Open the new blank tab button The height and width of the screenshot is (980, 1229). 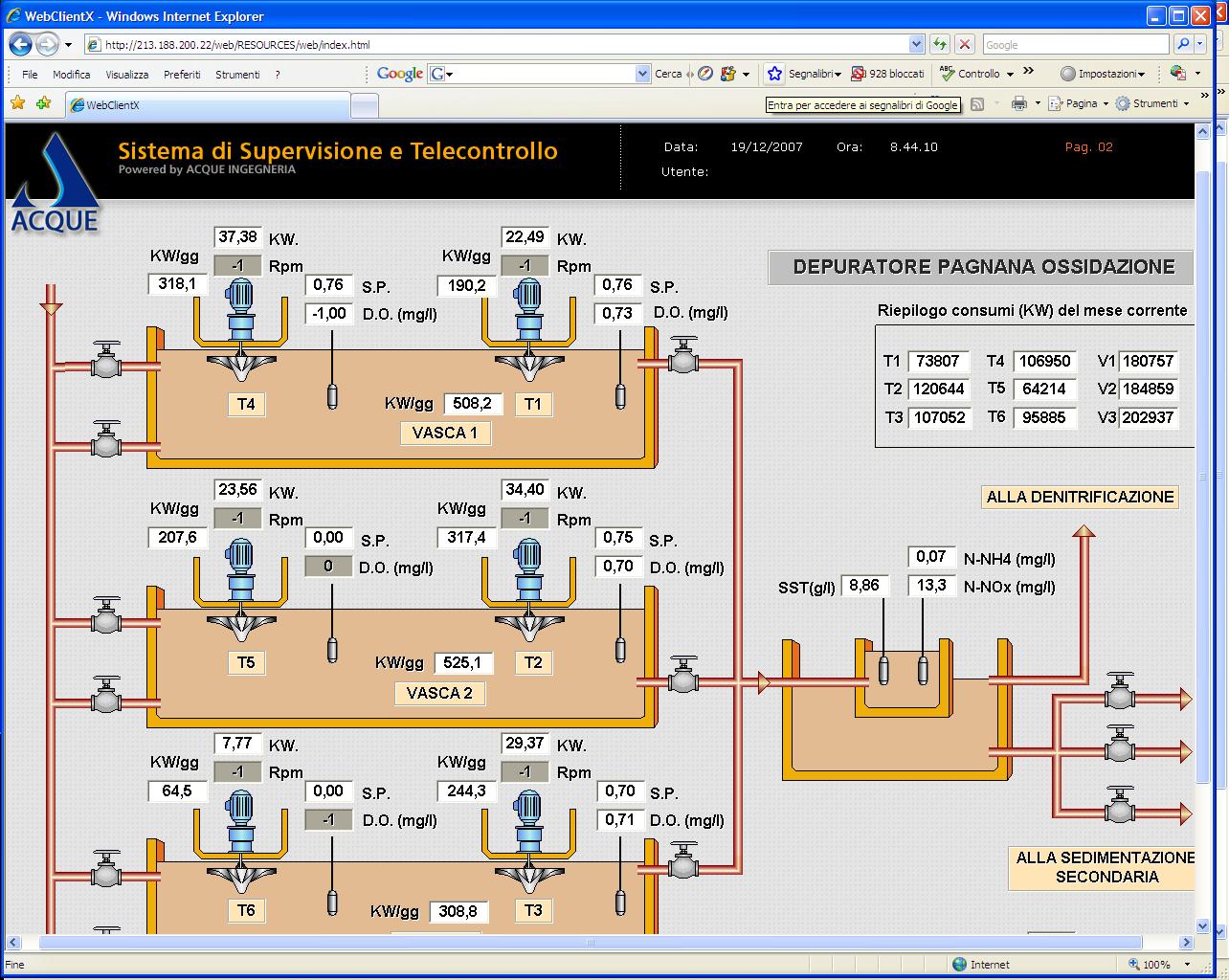pos(365,106)
